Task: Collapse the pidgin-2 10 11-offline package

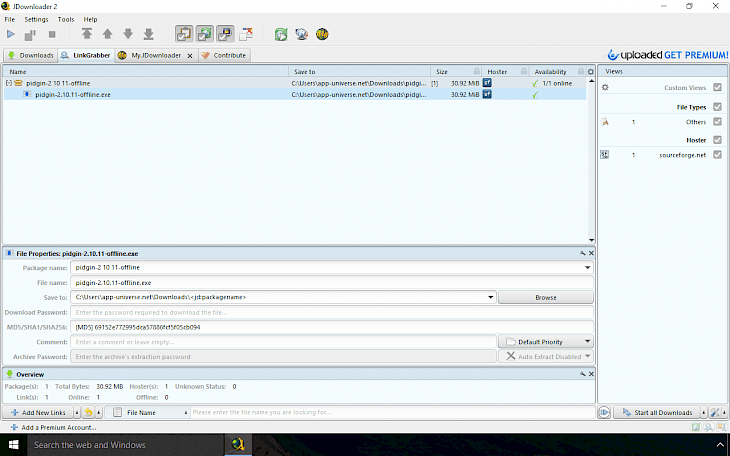Action: click(x=8, y=83)
